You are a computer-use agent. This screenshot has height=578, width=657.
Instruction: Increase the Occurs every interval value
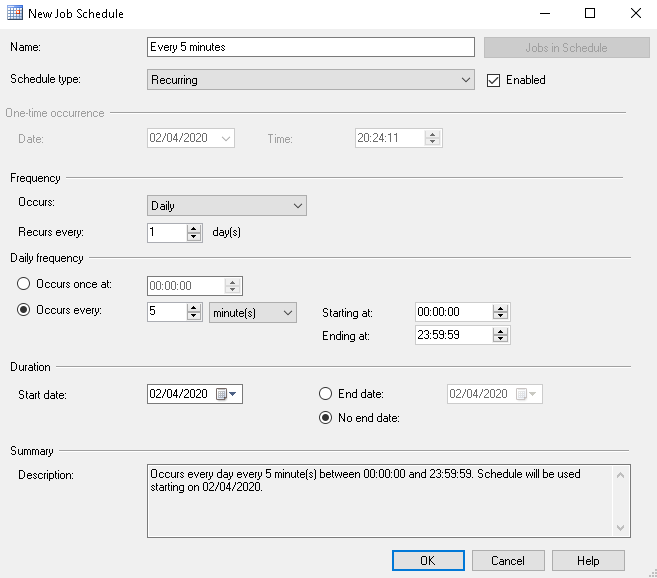[194, 308]
